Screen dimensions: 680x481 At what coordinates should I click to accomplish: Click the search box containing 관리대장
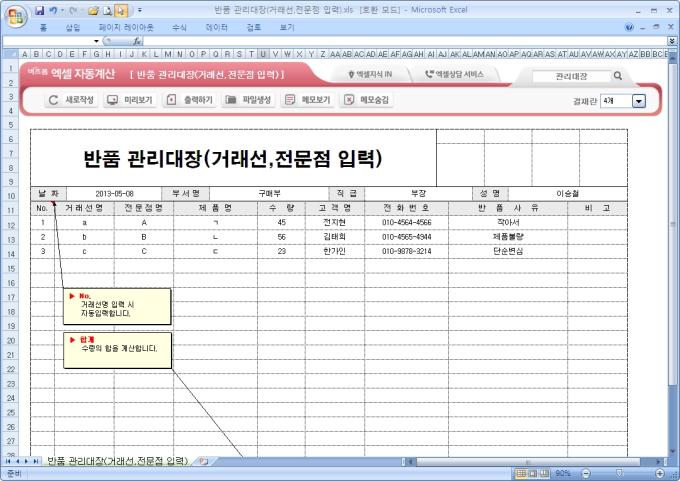click(571, 76)
